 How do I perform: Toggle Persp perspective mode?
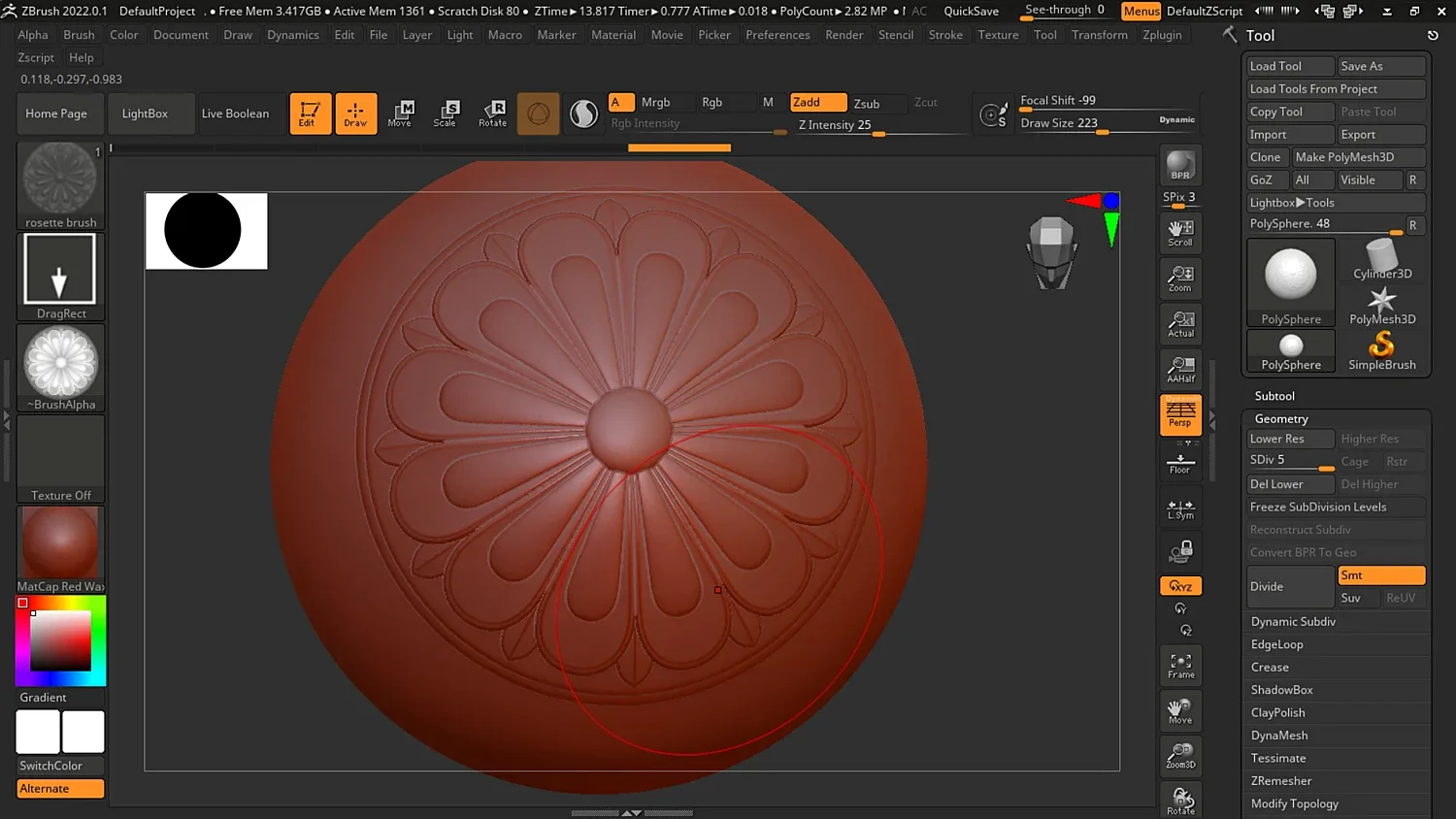click(1180, 414)
